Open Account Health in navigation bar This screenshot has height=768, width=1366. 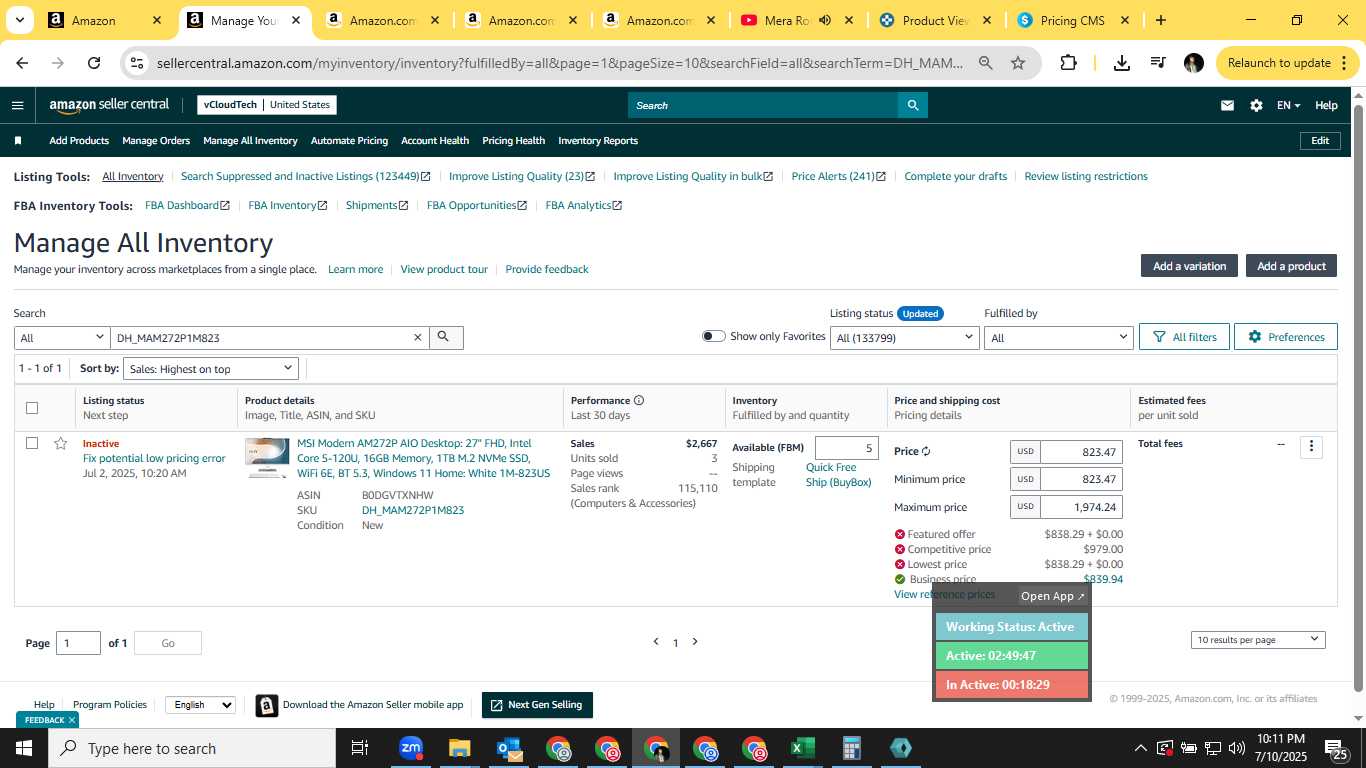[435, 141]
